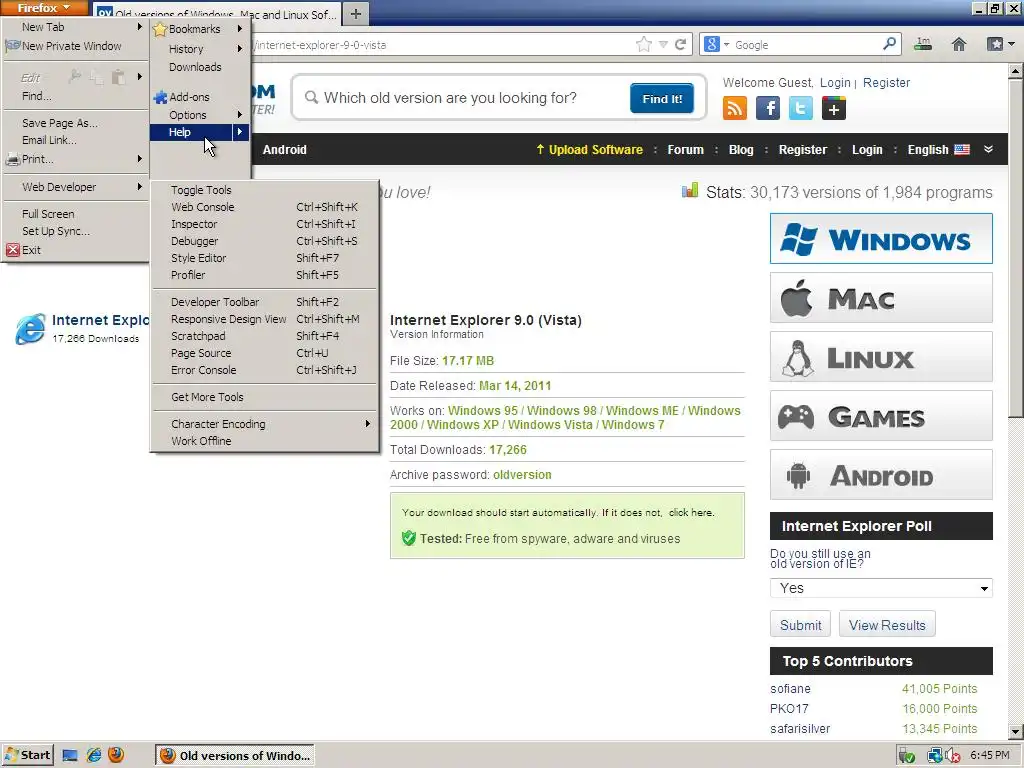The height and width of the screenshot is (768, 1024).
Task: Open the Facebook icon link
Action: 768,108
